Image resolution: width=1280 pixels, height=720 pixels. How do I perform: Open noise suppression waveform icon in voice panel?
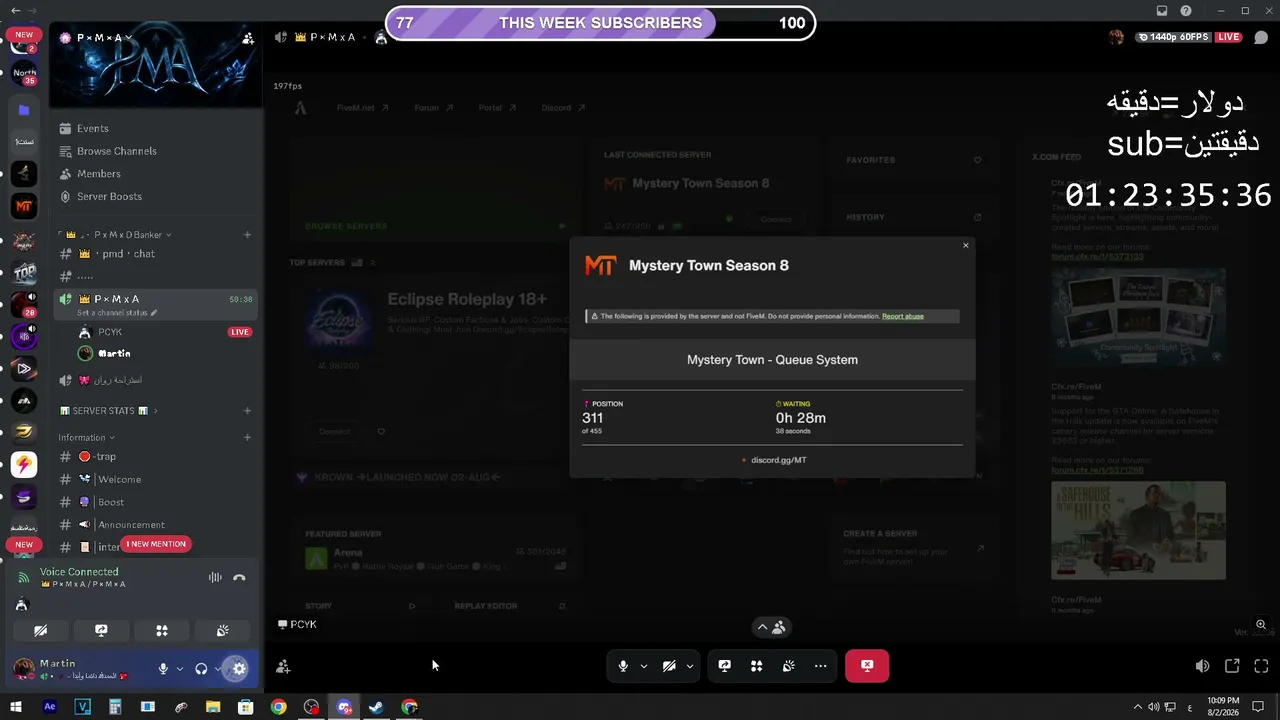click(x=215, y=577)
